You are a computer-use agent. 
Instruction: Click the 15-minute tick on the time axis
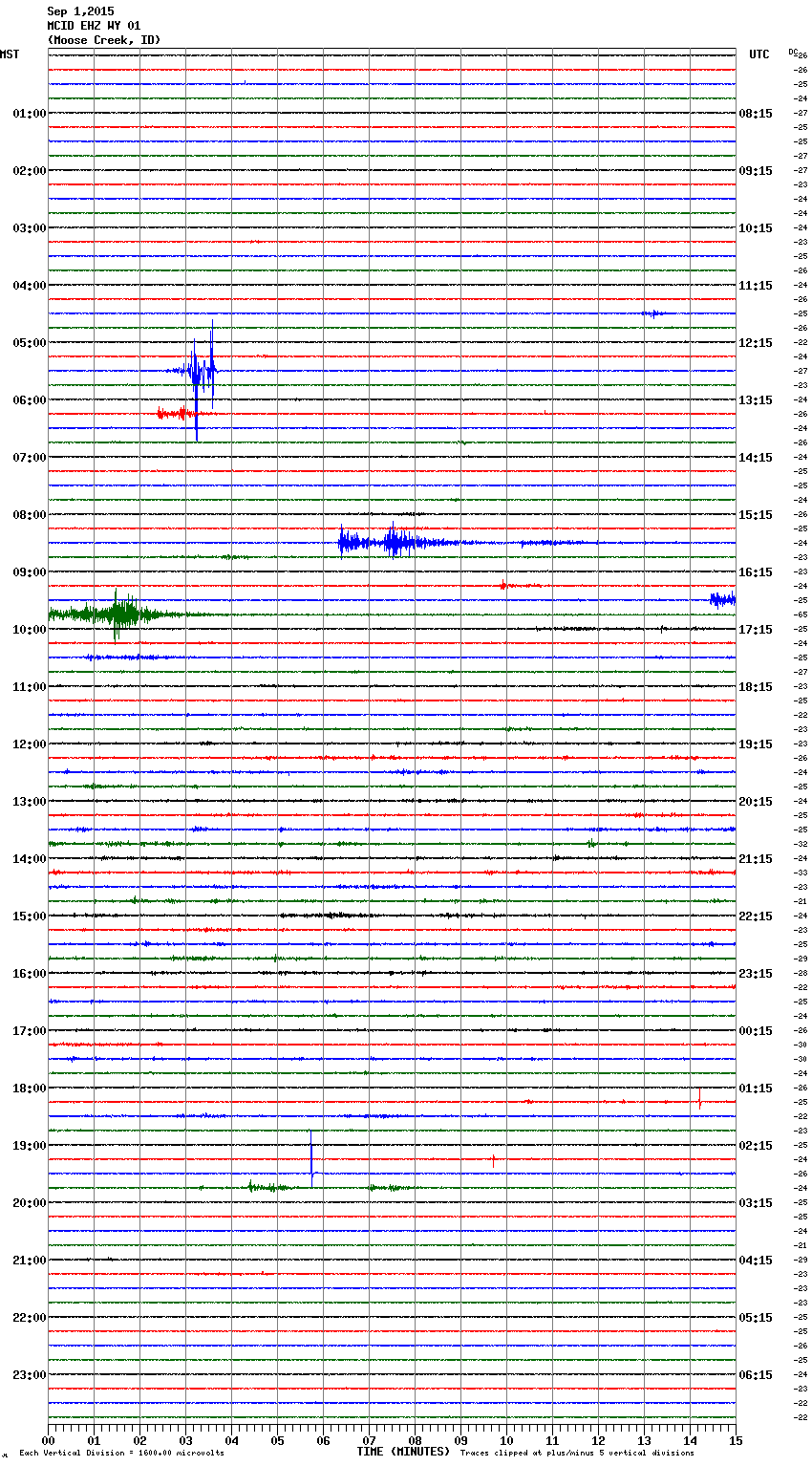coord(735,1440)
